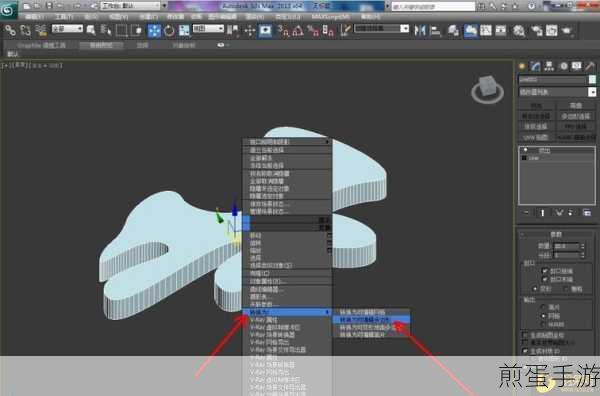Collapse the 参数 rollout header
600x396 pixels.
tap(556, 234)
